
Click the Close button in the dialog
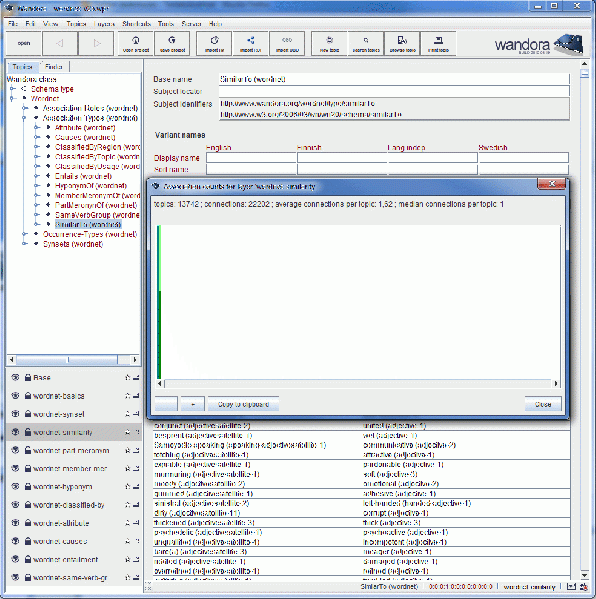(x=543, y=404)
